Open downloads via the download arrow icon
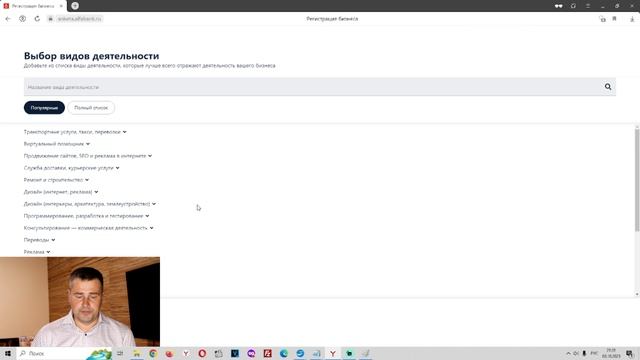Screen dimensions: 640x360 631,19
